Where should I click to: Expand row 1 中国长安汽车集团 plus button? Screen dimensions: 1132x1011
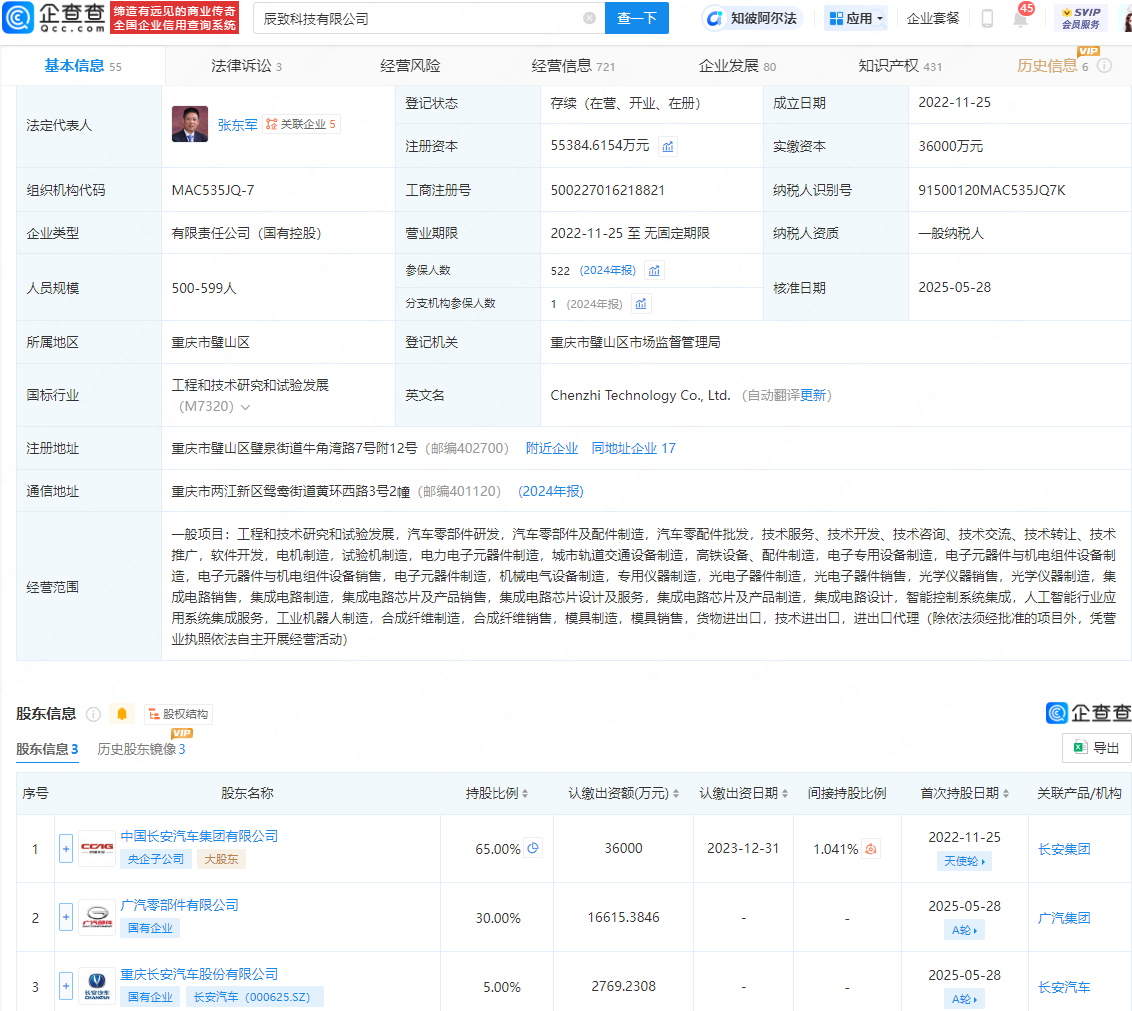pyautogui.click(x=66, y=849)
